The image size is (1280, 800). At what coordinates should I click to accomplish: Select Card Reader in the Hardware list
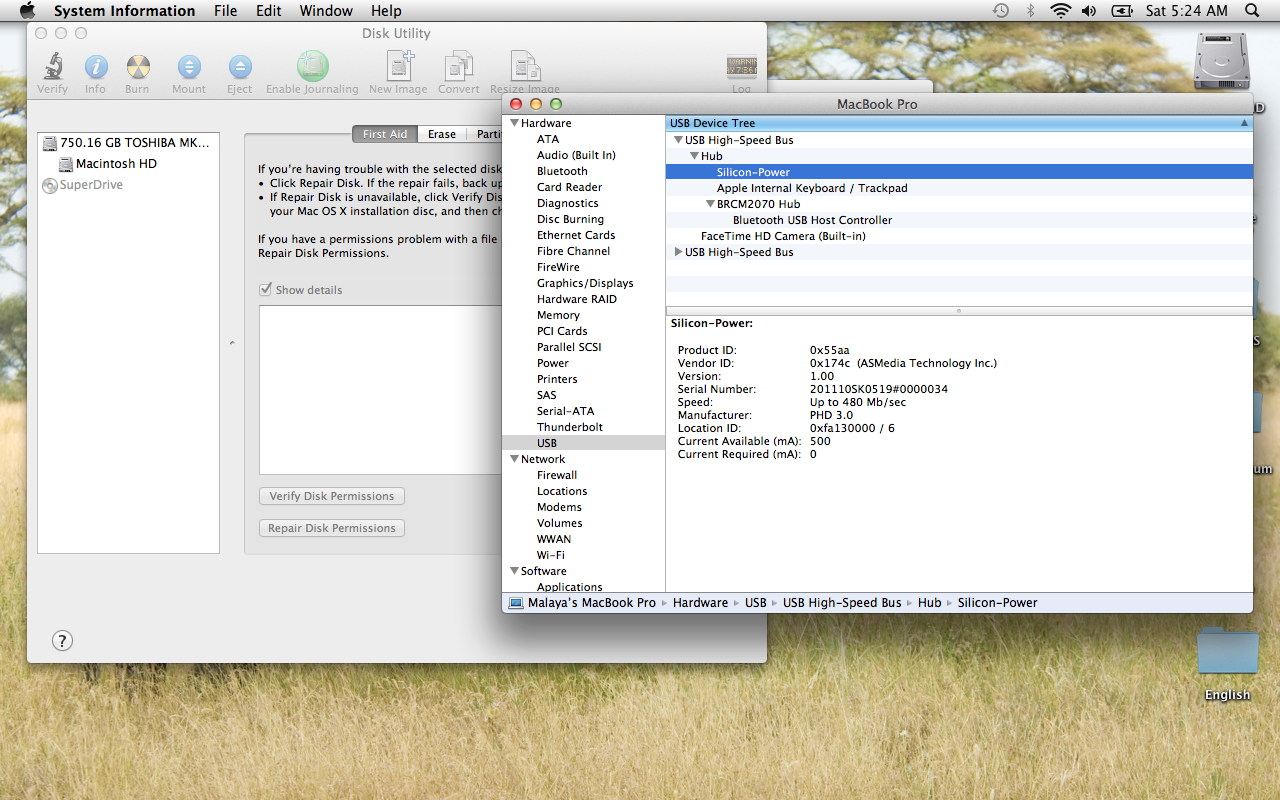[x=569, y=187]
